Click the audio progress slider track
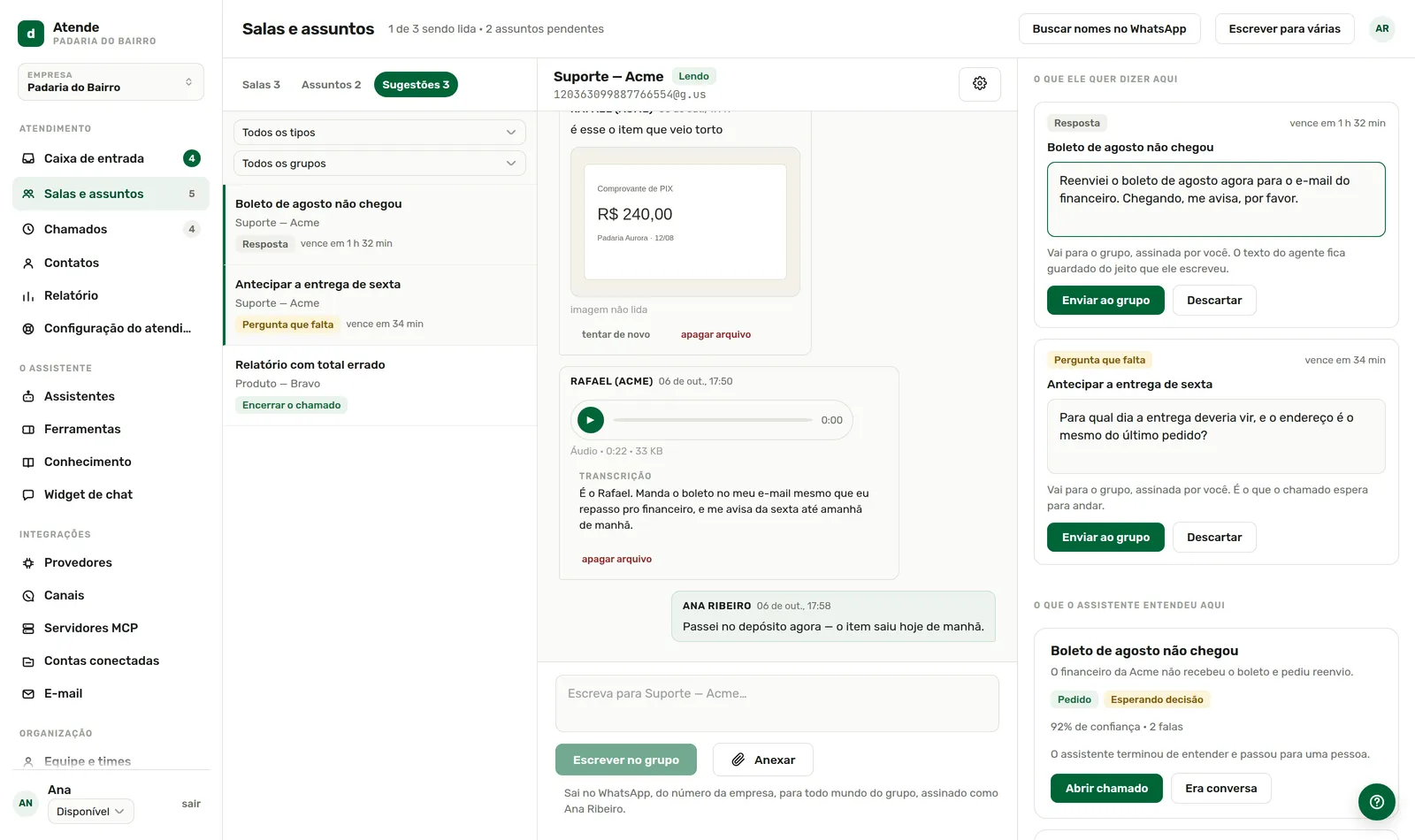The image size is (1415, 840). pyautogui.click(x=713, y=420)
